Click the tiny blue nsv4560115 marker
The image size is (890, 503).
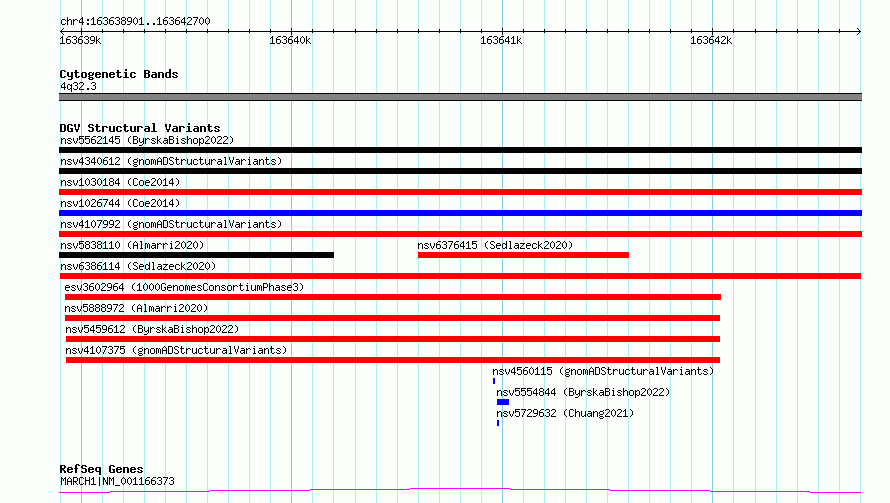(x=494, y=381)
